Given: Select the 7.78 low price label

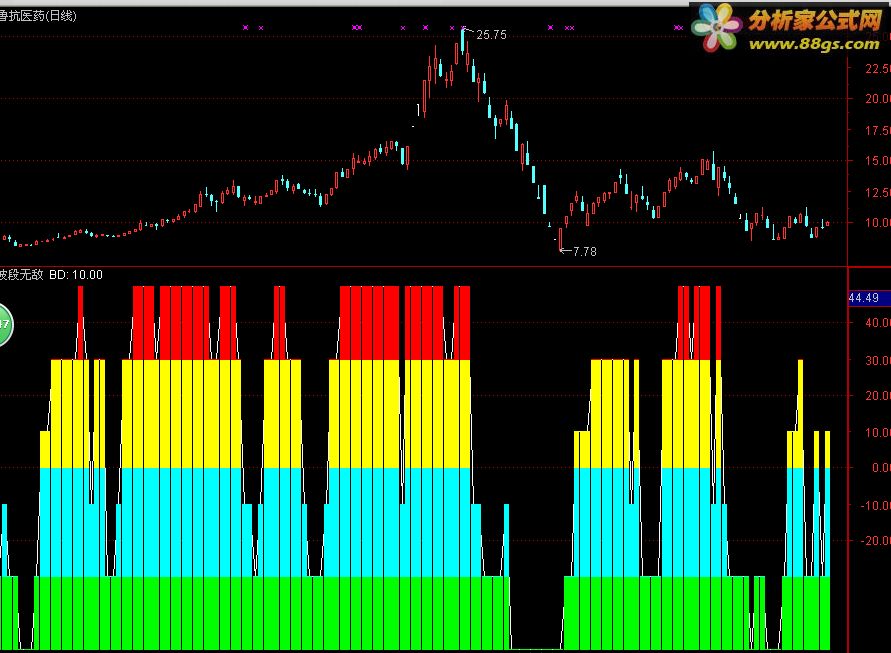Looking at the screenshot, I should pyautogui.click(x=585, y=251).
